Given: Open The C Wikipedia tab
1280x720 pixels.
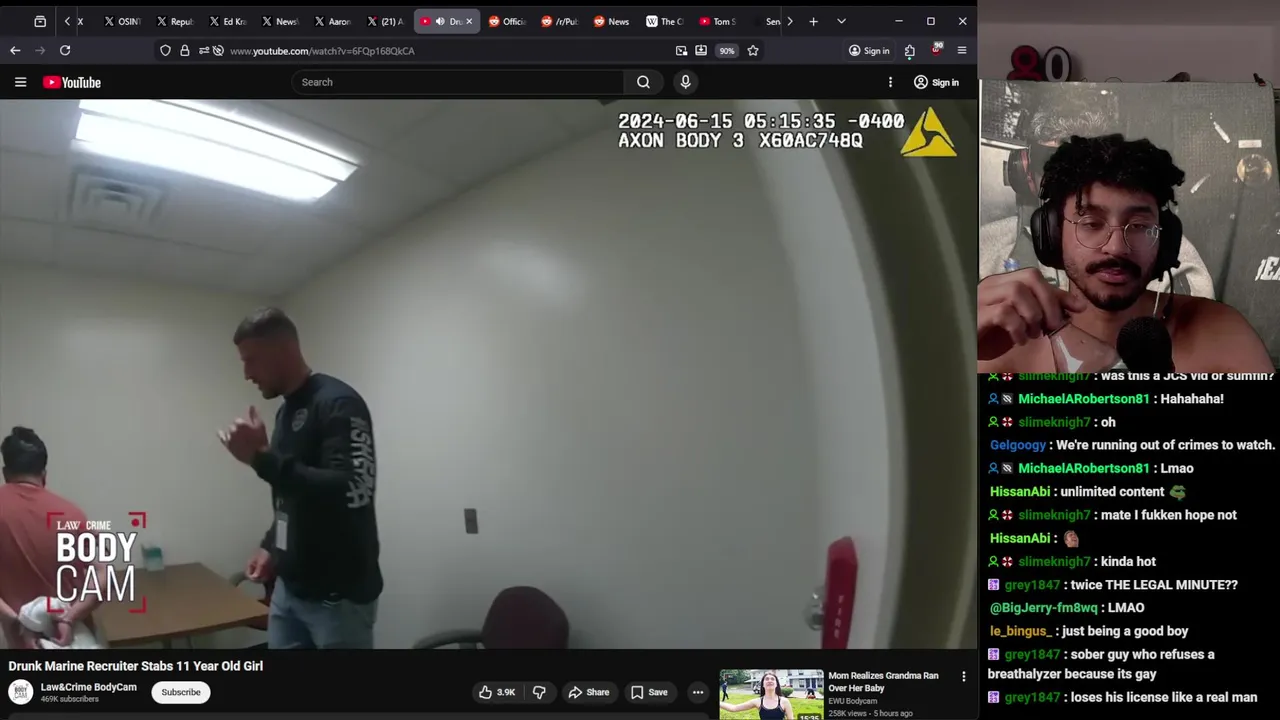Looking at the screenshot, I should tap(664, 21).
